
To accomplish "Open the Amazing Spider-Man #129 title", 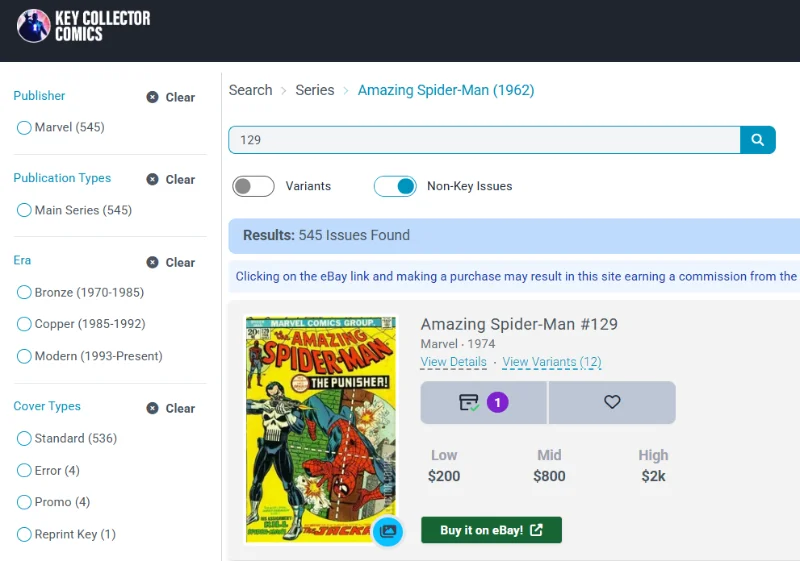I will click(519, 324).
